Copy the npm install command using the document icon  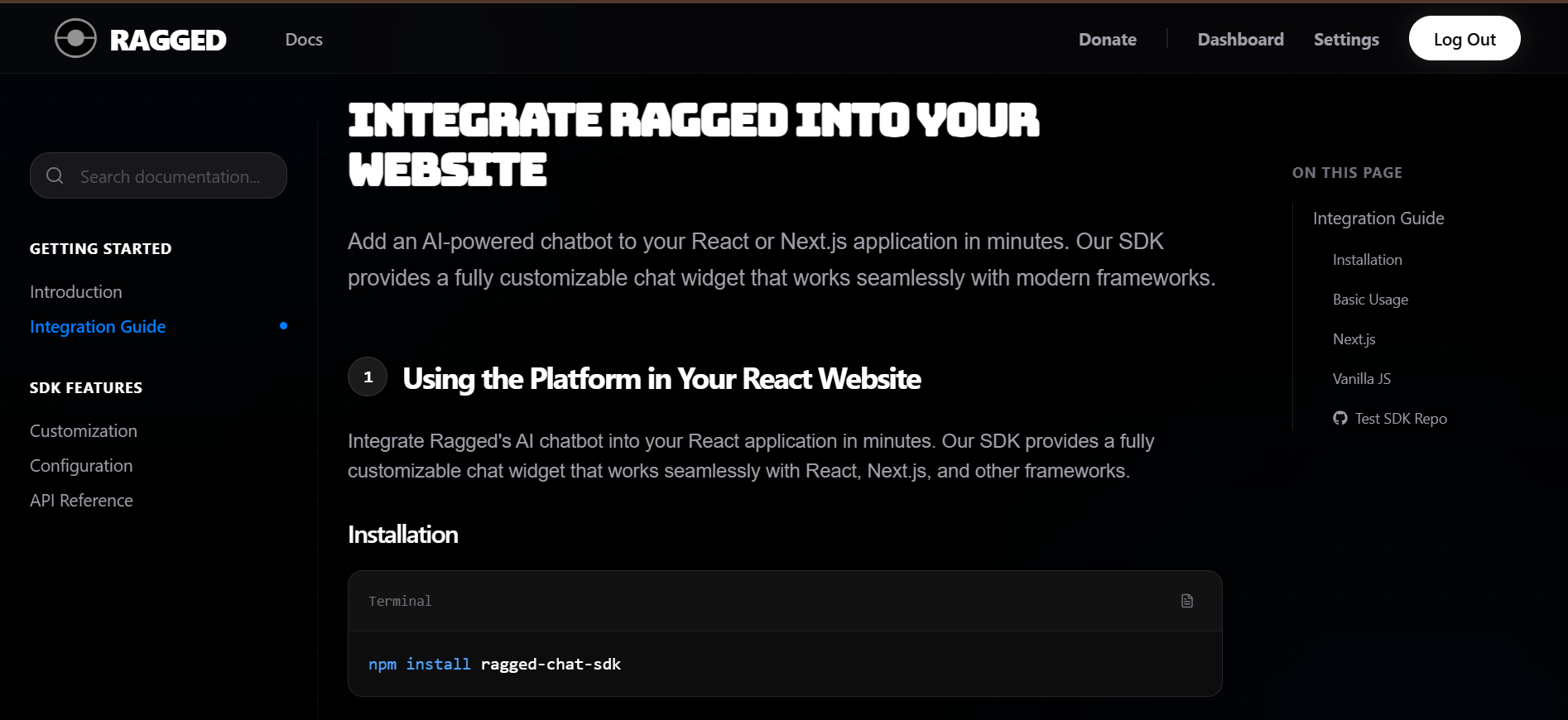point(1187,601)
